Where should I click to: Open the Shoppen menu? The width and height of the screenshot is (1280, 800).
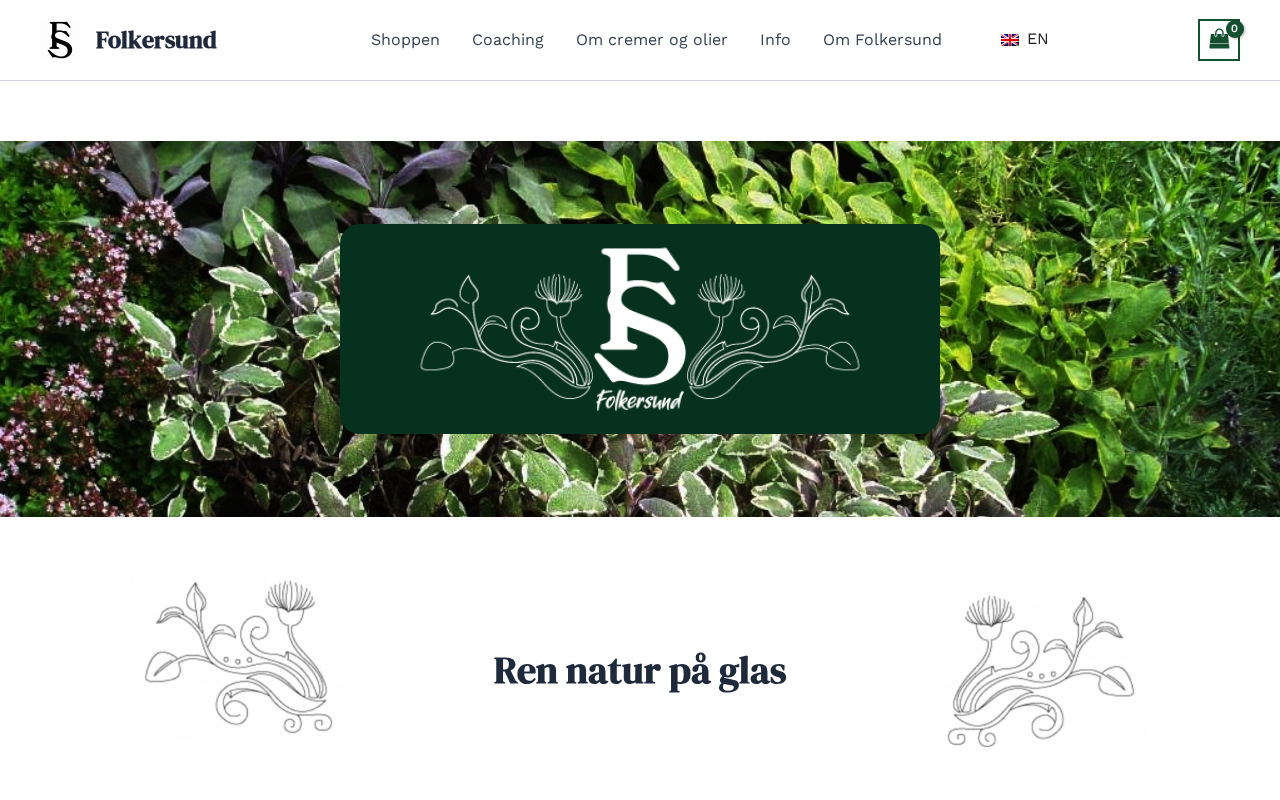click(x=405, y=40)
